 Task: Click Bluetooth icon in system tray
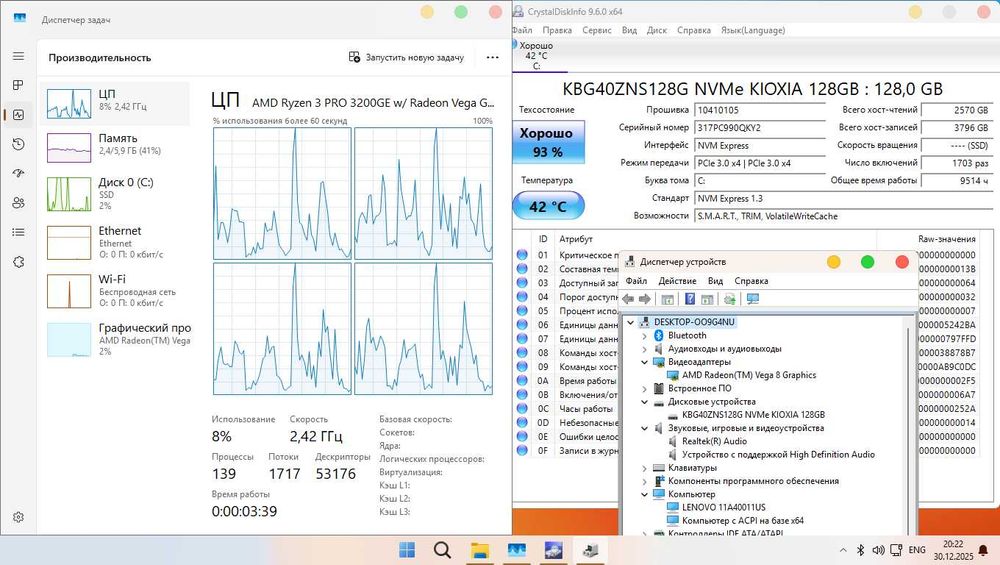[x=860, y=550]
